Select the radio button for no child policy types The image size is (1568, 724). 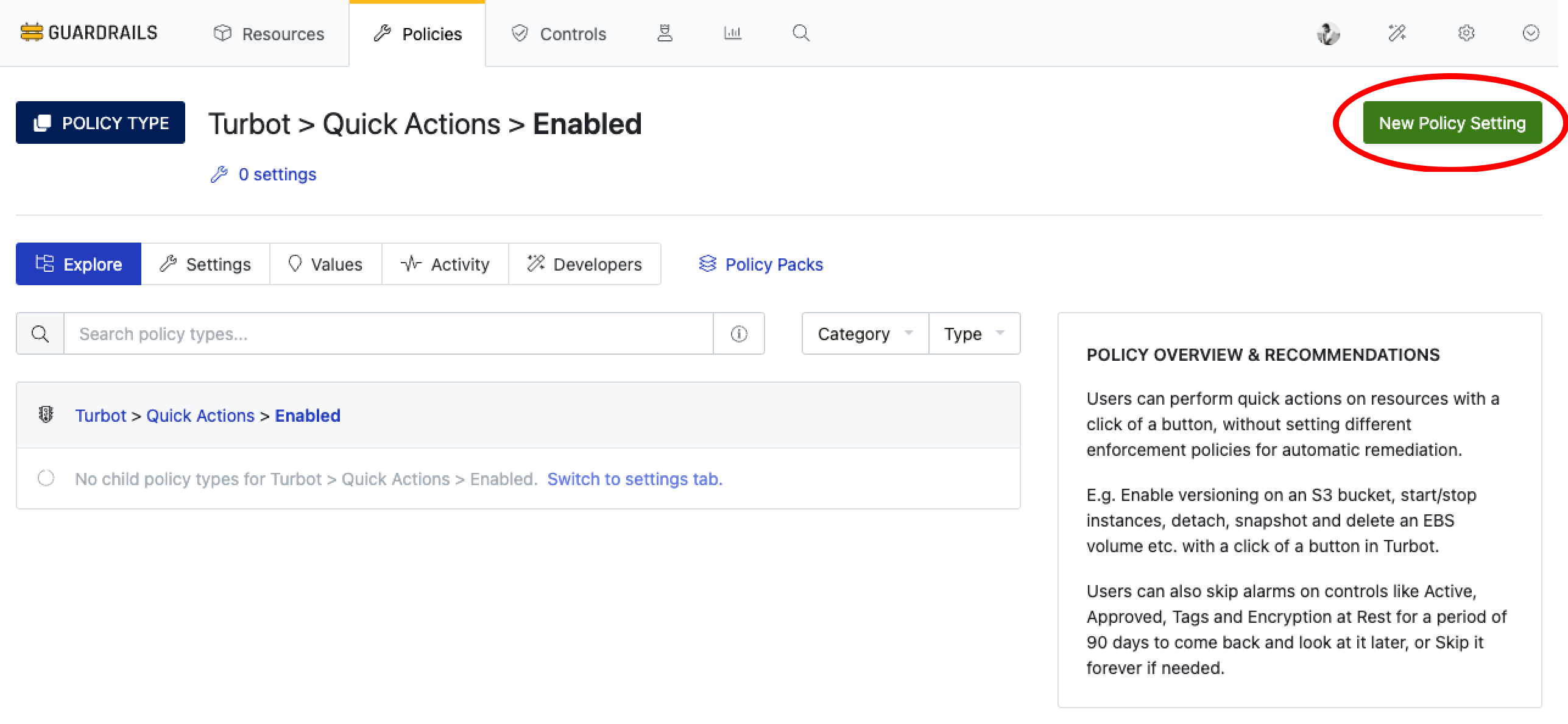tap(46, 479)
